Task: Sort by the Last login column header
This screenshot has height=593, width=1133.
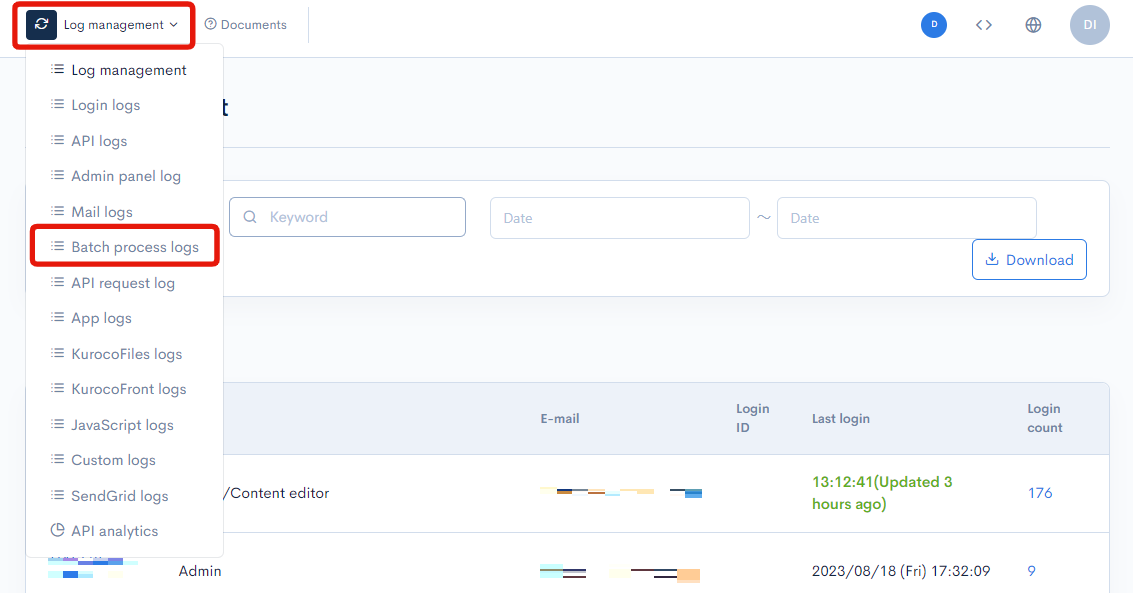Action: coord(840,419)
